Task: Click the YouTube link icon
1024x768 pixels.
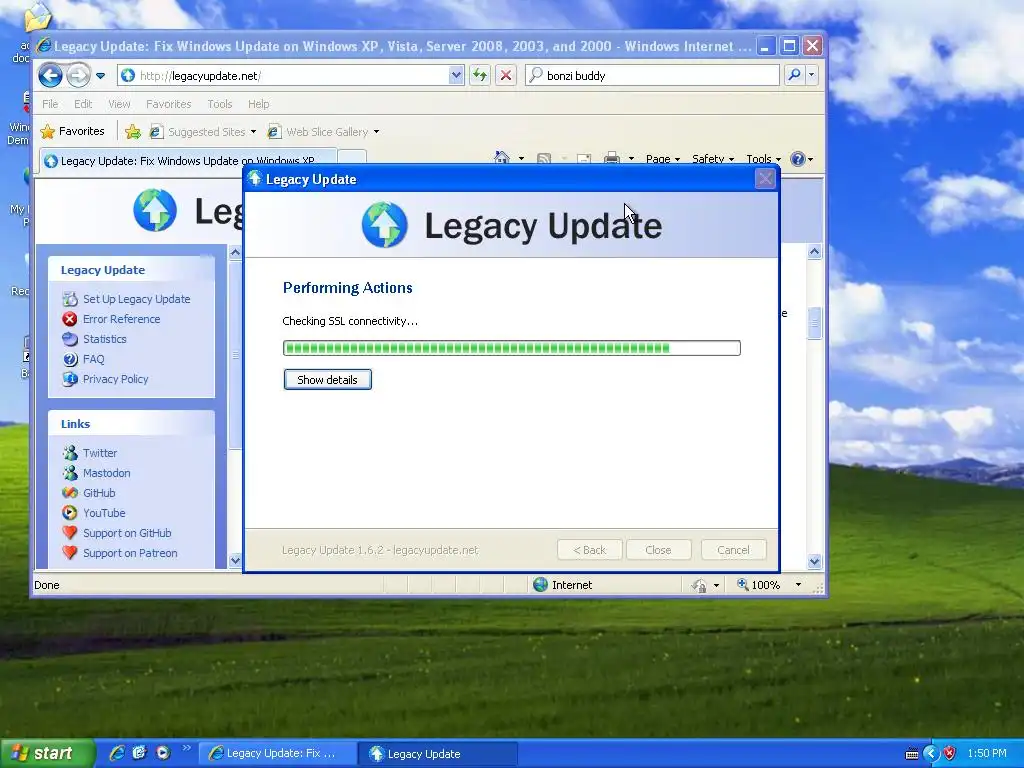Action: [70, 513]
